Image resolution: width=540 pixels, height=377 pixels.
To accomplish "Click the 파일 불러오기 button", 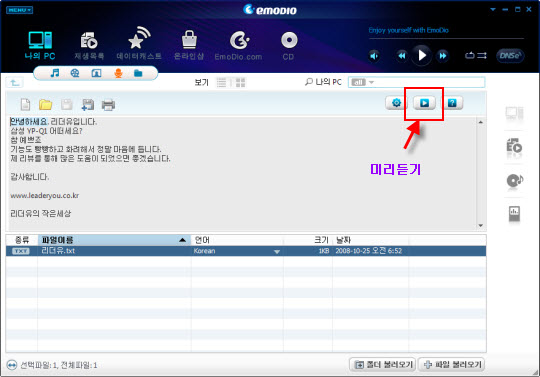I will (x=451, y=364).
